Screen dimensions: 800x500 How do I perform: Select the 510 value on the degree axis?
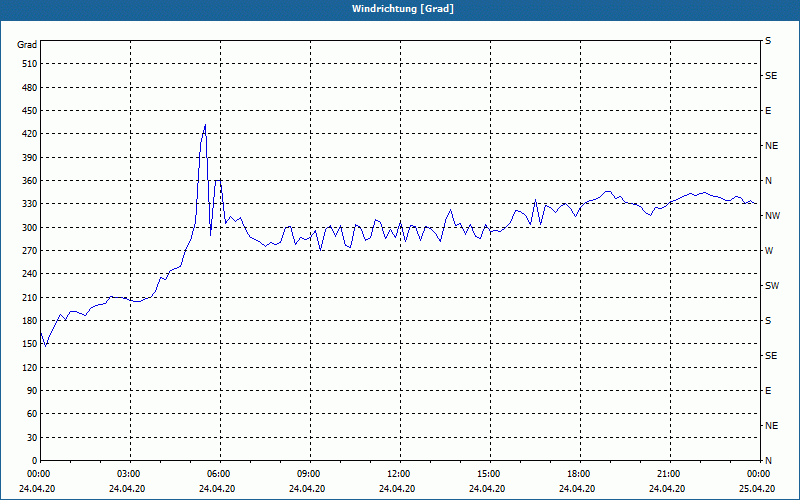pyautogui.click(x=30, y=64)
